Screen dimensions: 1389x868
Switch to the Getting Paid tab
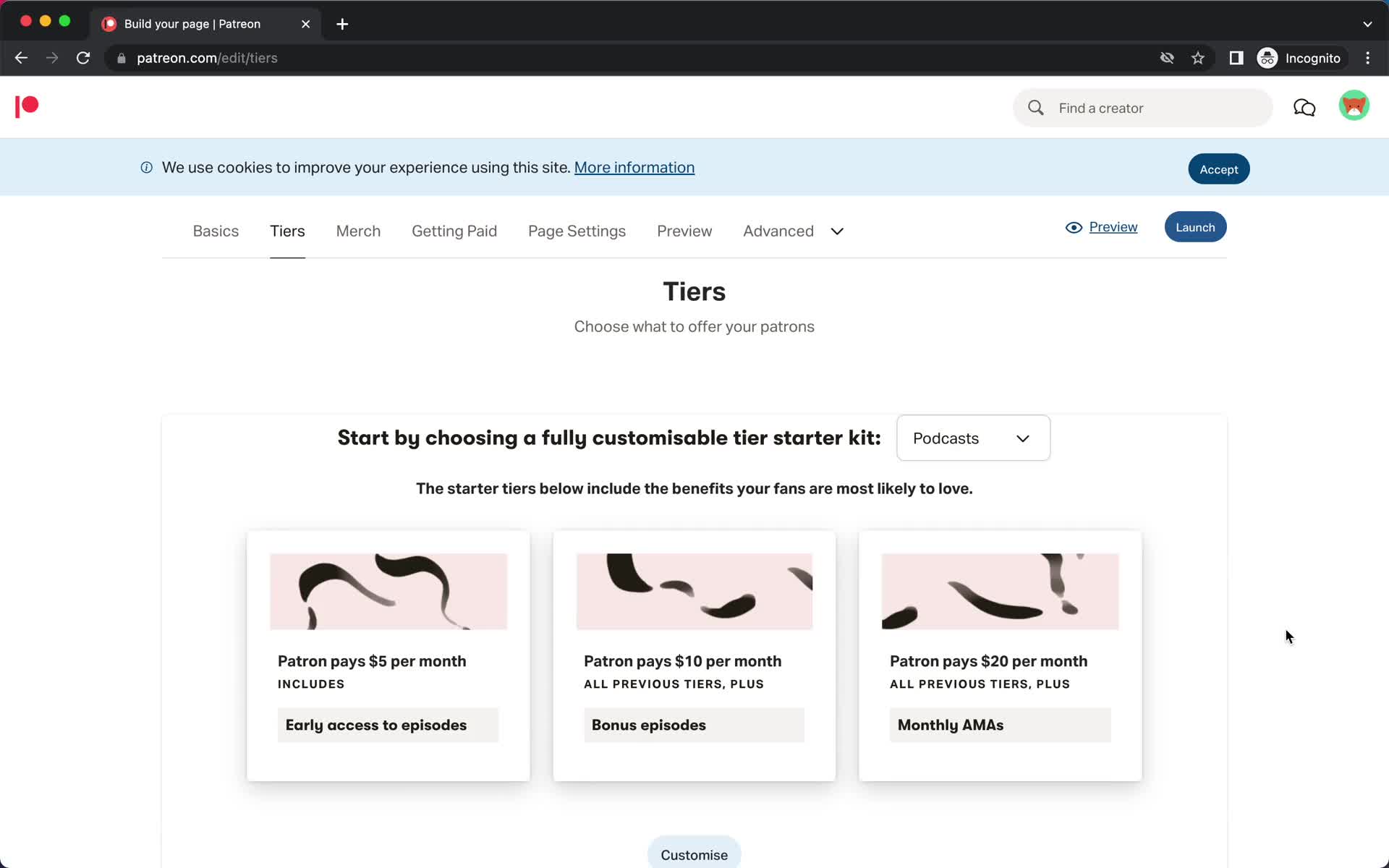coord(454,230)
